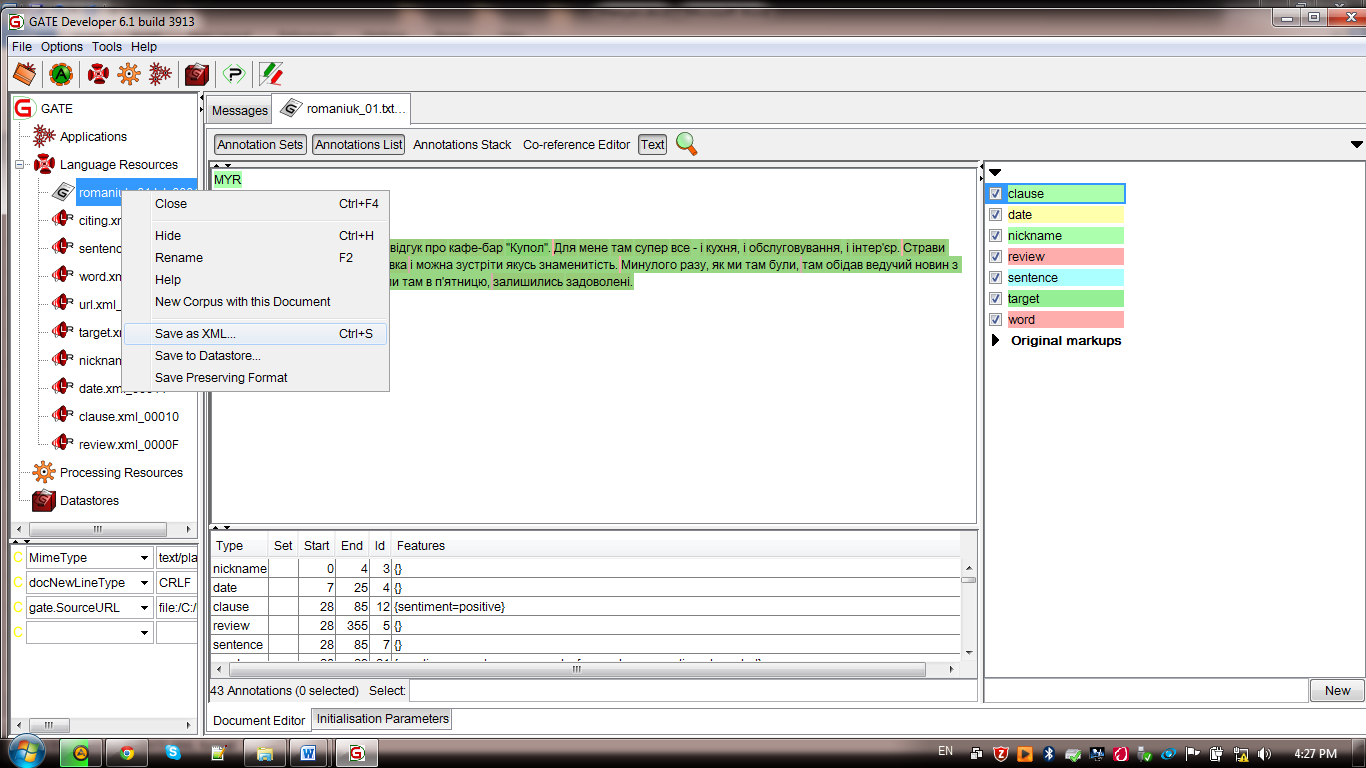Viewport: 1366px width, 768px height.
Task: Click the magnifier search icon in document toolbar
Action: pyautogui.click(x=686, y=144)
